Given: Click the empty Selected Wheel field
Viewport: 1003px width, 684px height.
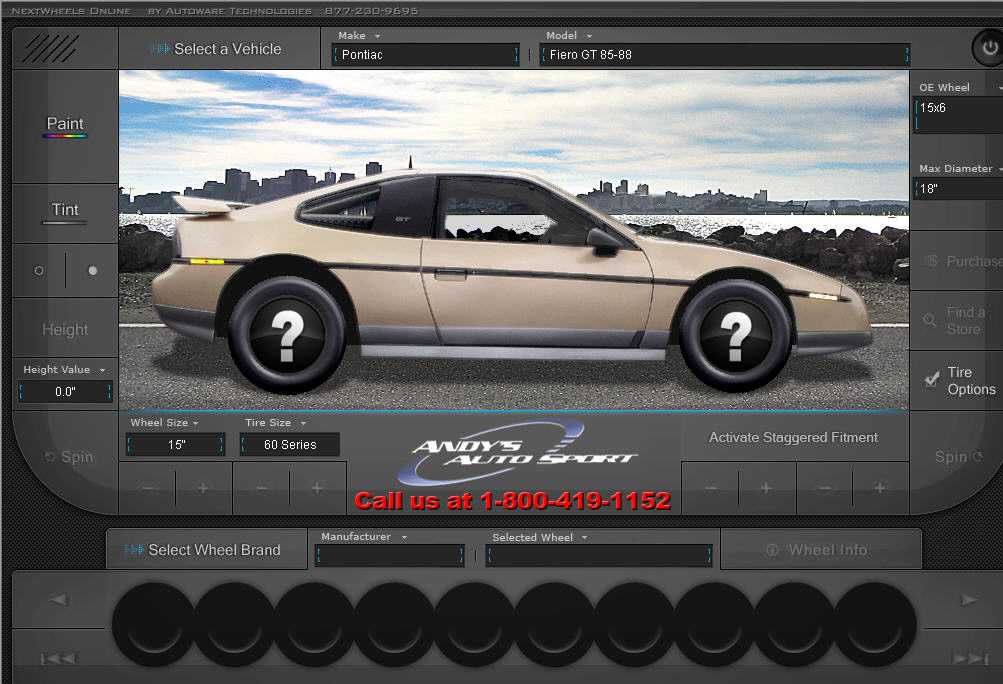Looking at the screenshot, I should click(599, 556).
